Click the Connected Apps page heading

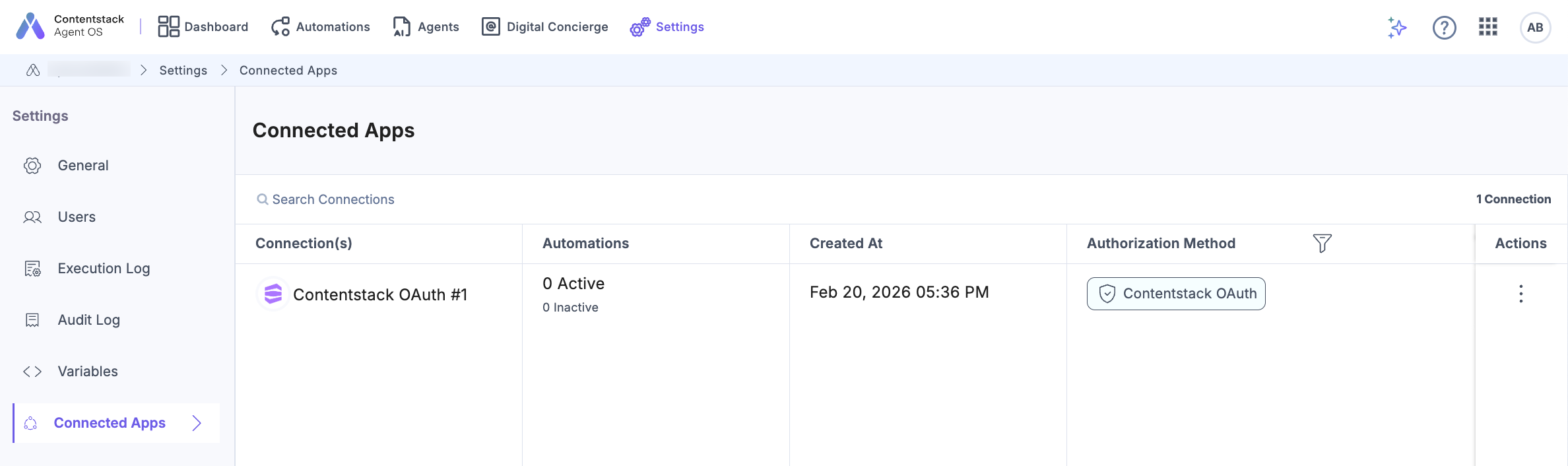[x=333, y=131]
